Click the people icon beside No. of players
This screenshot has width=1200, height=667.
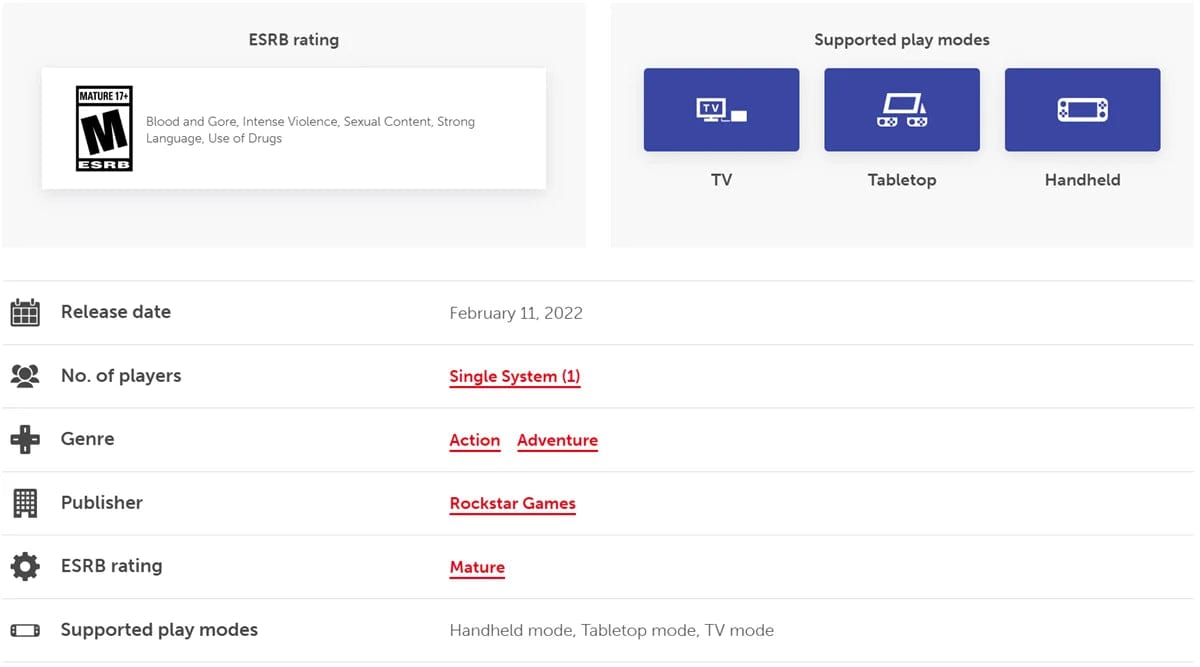click(x=25, y=376)
